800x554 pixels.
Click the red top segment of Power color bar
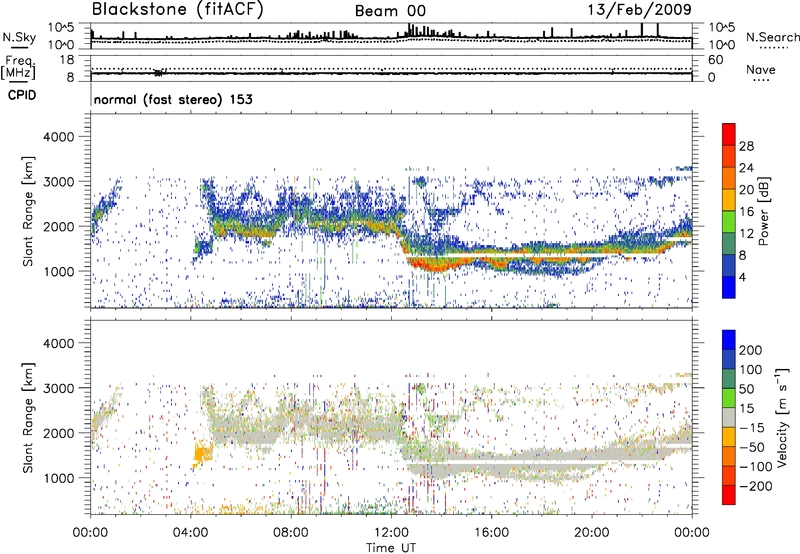pos(729,135)
